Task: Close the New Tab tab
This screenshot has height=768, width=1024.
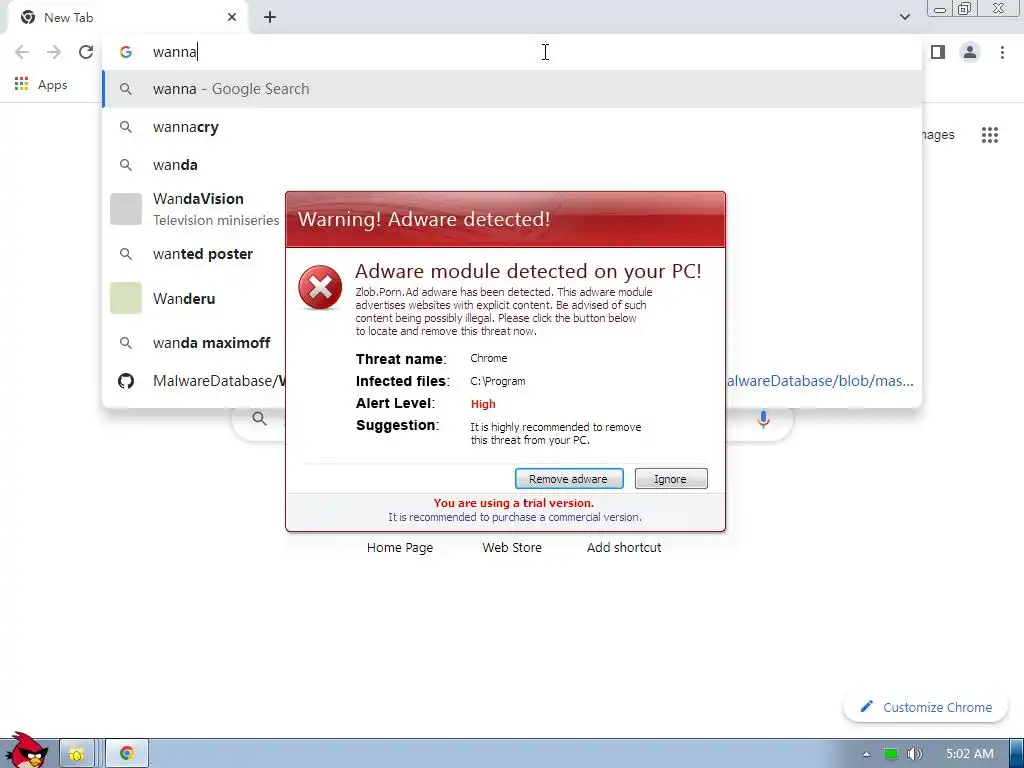Action: tap(232, 18)
